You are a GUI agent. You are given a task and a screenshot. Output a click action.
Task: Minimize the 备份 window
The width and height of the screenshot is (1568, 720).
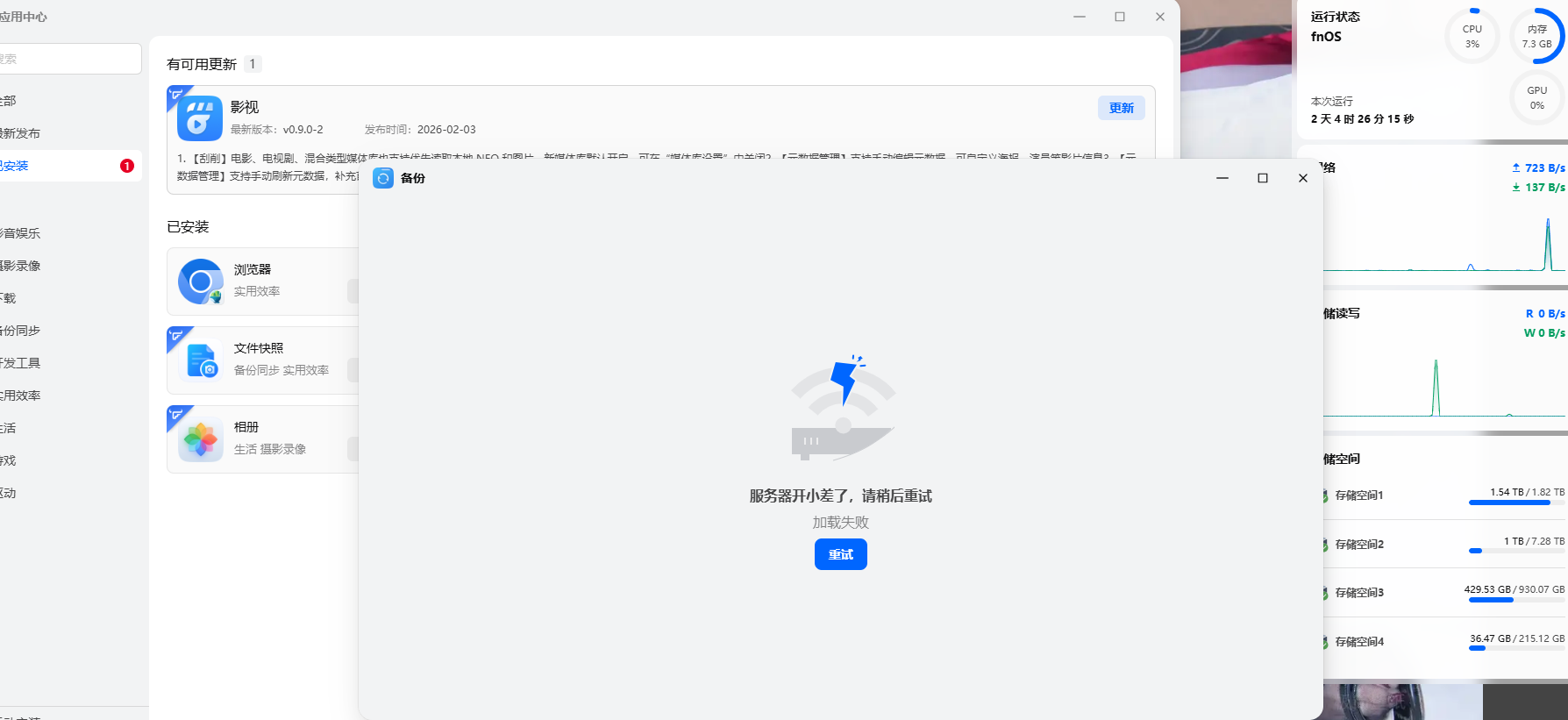coord(1222,178)
